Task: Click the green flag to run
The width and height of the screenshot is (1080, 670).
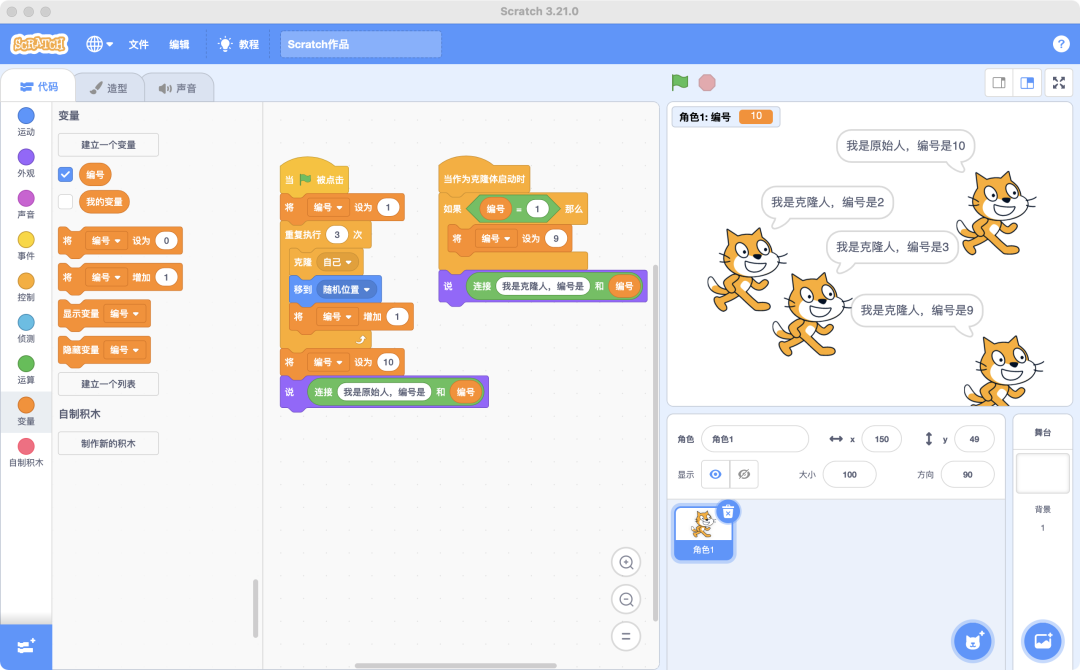Action: tap(680, 83)
